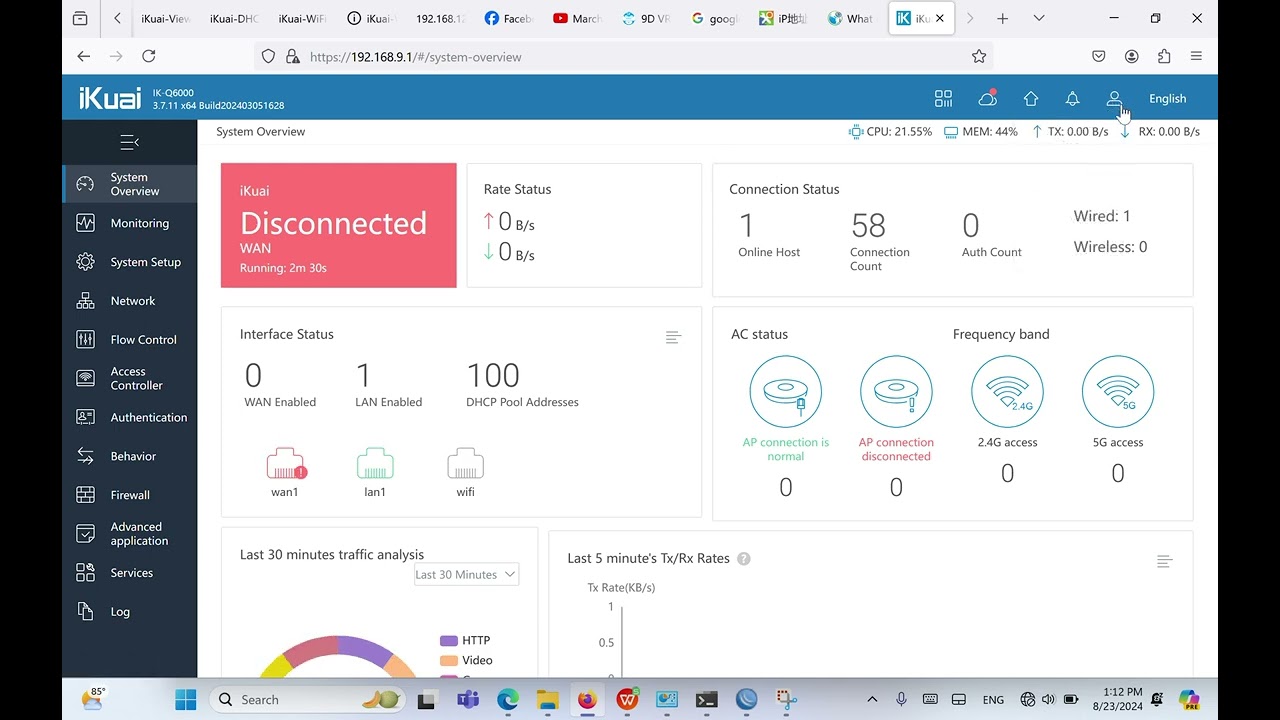
Task: Click the red Disconnected WAN status card
Action: 339,225
